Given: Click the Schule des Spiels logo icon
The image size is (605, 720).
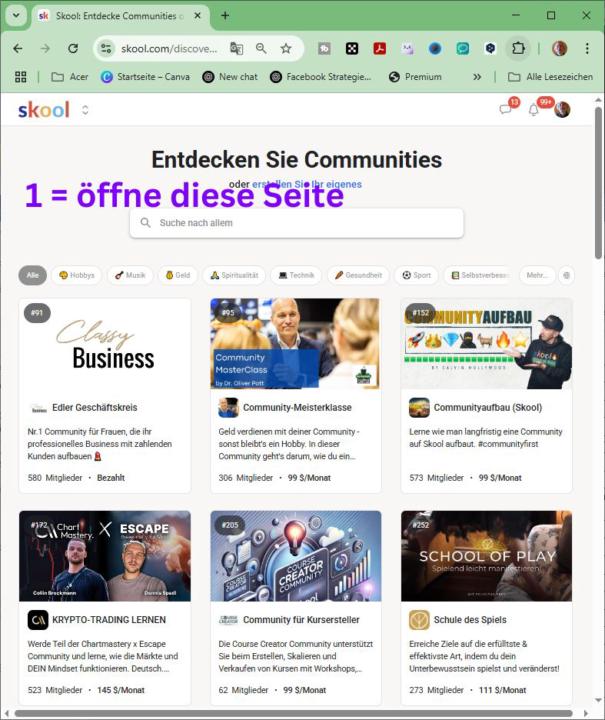Looking at the screenshot, I should click(419, 619).
